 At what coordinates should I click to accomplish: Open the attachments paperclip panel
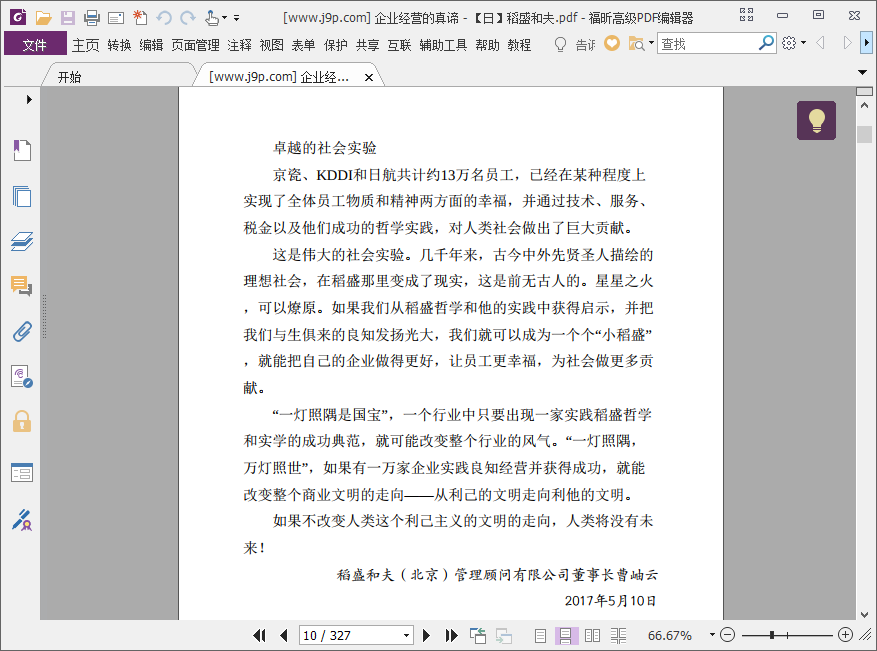22,332
